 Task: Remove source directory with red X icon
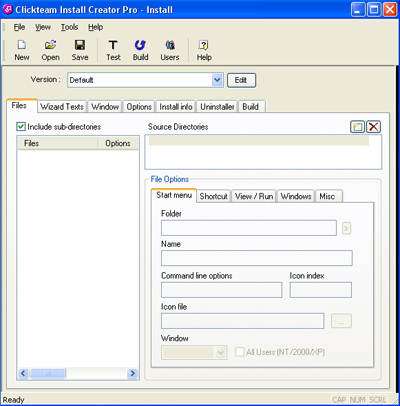(x=374, y=127)
